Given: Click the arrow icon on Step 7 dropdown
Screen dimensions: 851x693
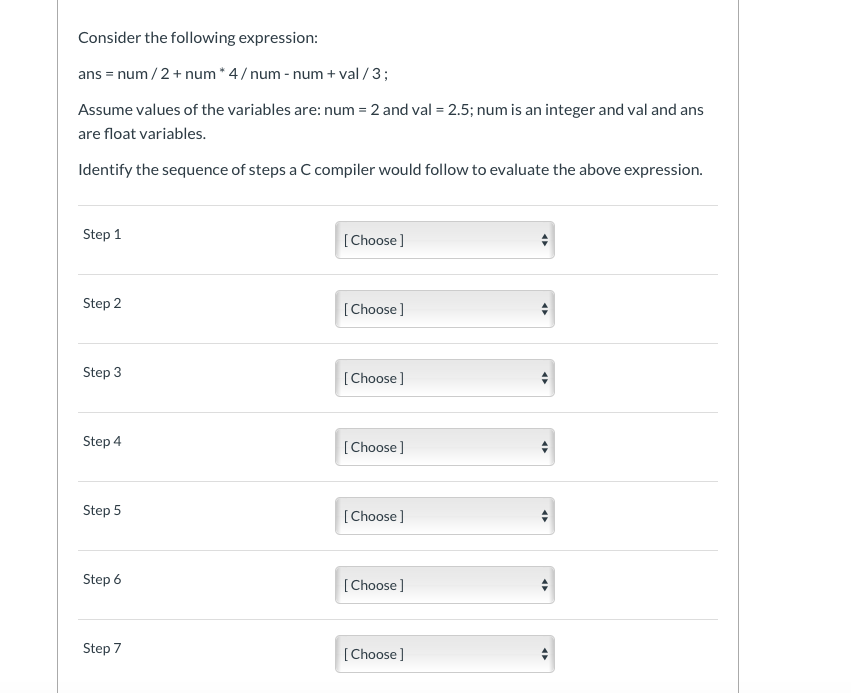Looking at the screenshot, I should [544, 654].
